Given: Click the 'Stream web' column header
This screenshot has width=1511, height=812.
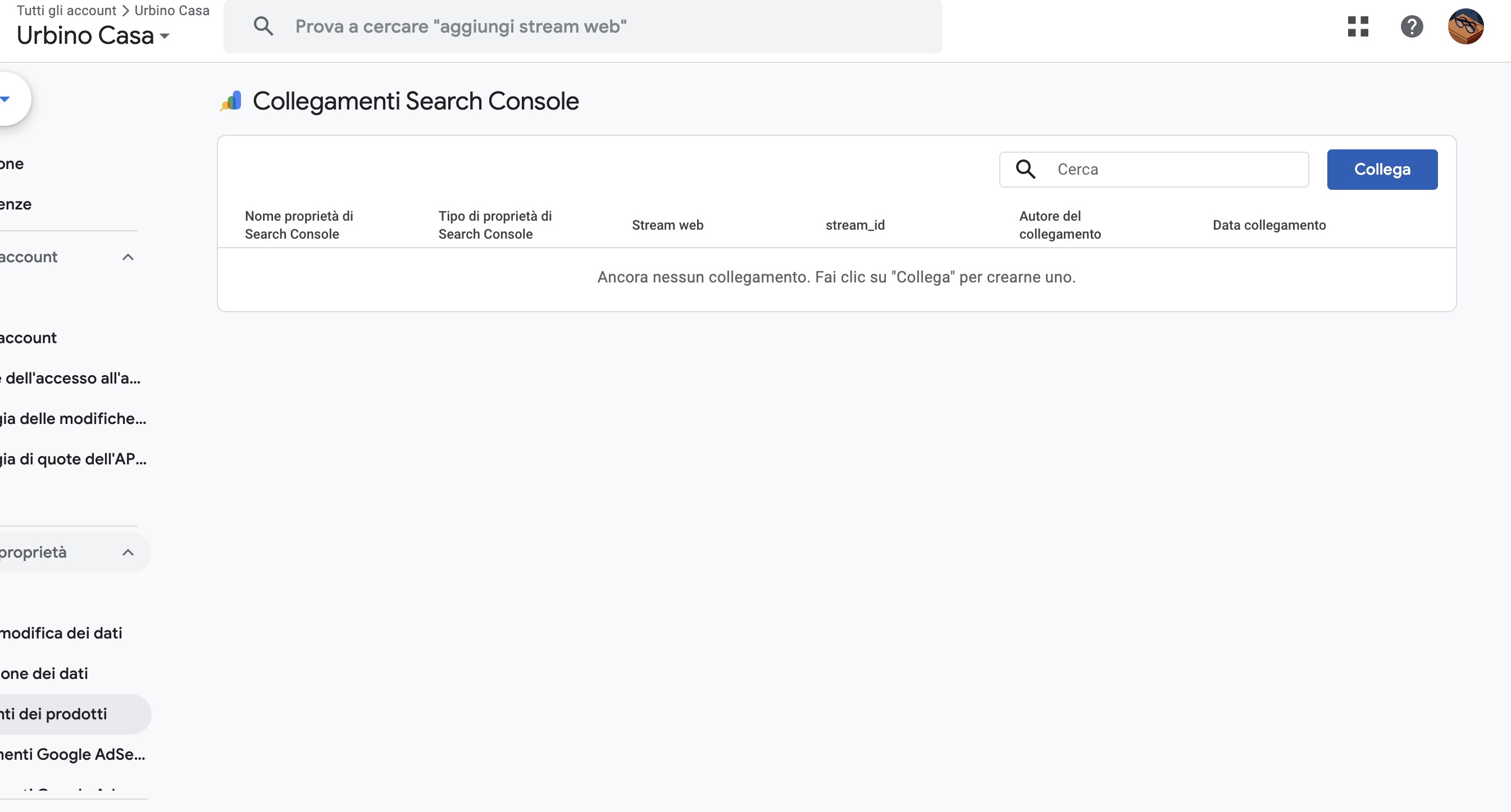Looking at the screenshot, I should pos(667,225).
